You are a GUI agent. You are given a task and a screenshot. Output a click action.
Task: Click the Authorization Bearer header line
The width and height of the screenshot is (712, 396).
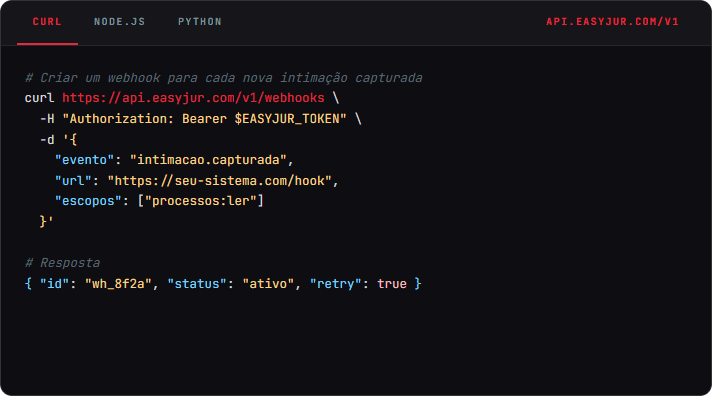click(x=200, y=119)
